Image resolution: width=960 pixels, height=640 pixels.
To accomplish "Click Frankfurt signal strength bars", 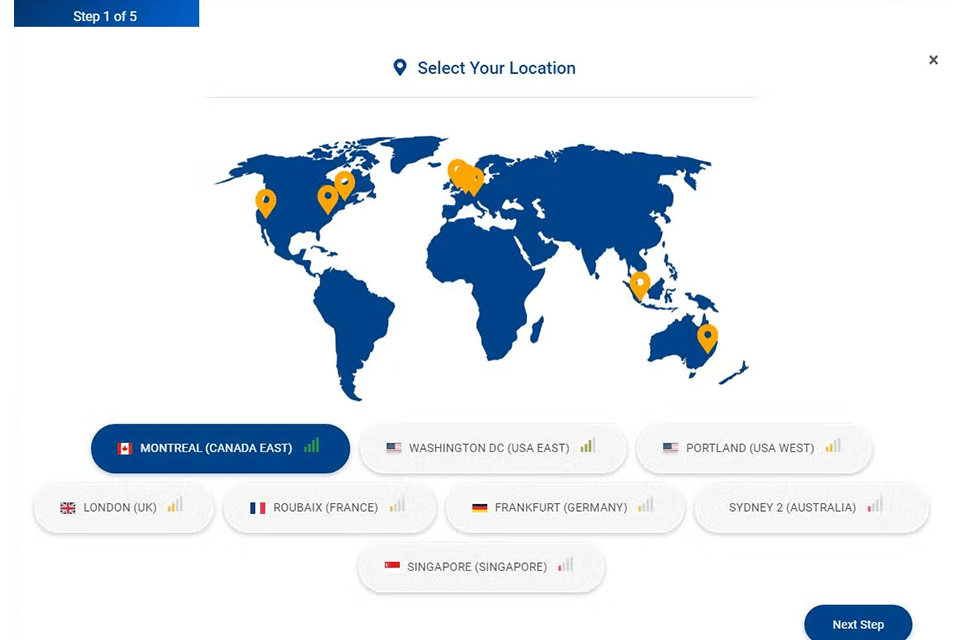I will coord(645,505).
